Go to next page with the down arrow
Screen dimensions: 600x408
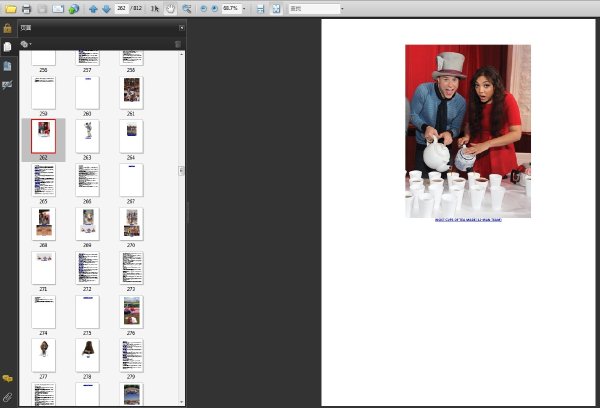106,9
